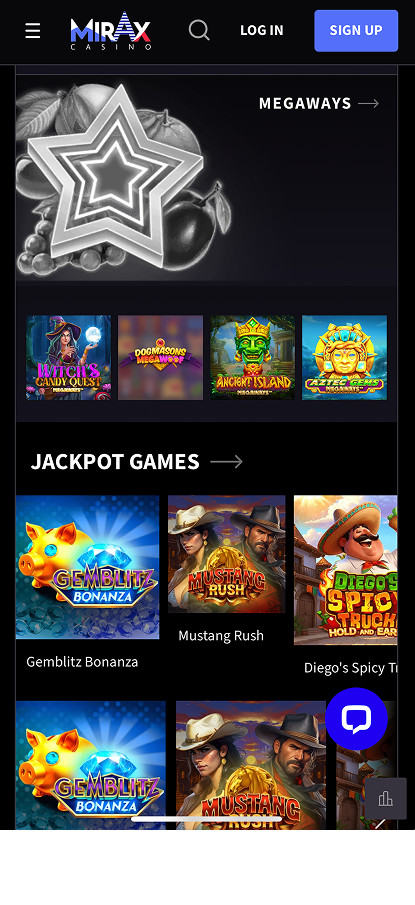Click the arrow next to Jackpot Games

(x=226, y=461)
